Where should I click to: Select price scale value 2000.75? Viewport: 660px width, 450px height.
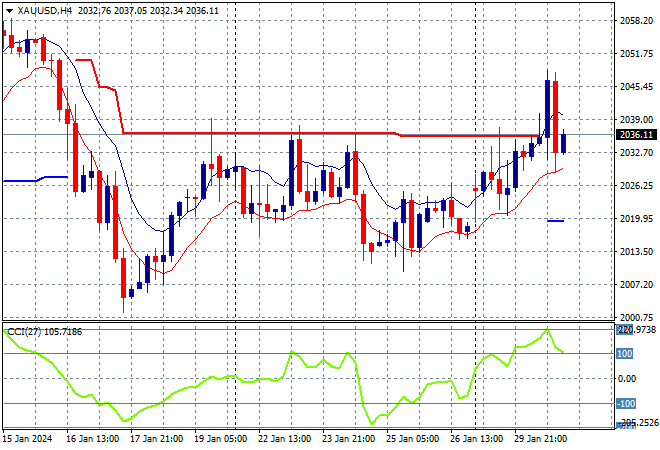pos(636,317)
